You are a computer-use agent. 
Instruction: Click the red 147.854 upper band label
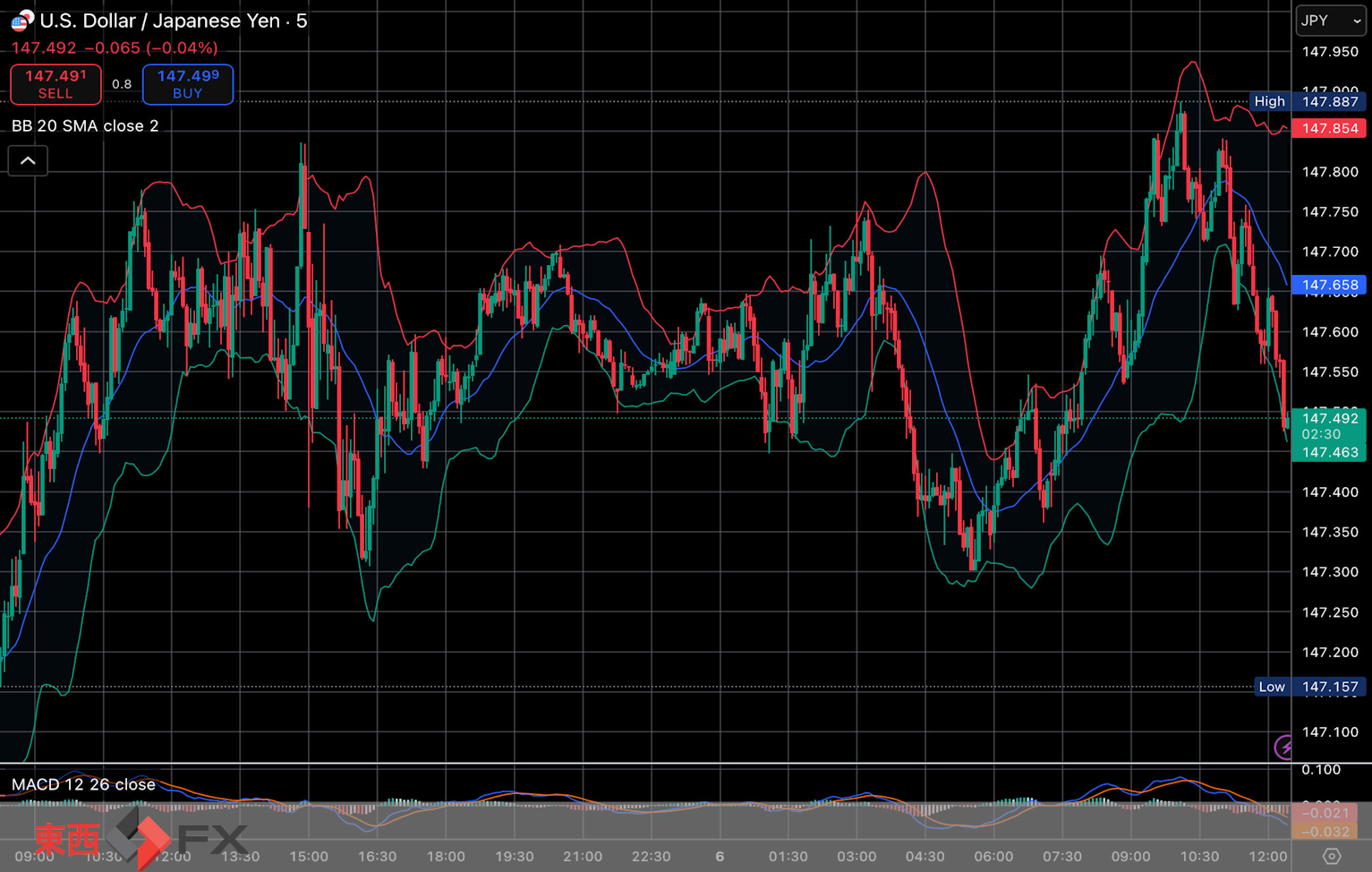(1329, 128)
